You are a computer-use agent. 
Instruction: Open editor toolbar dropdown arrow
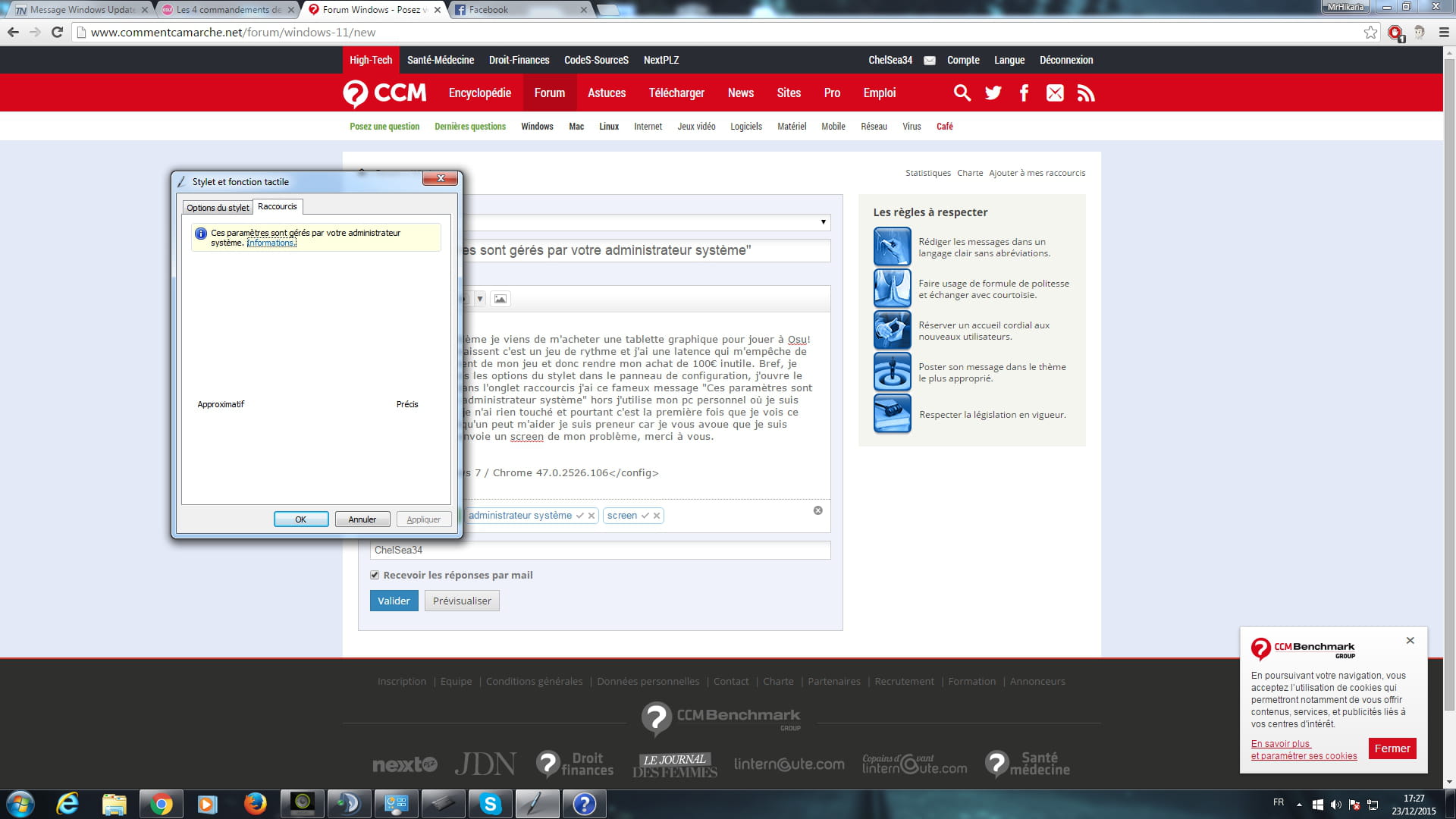[479, 299]
